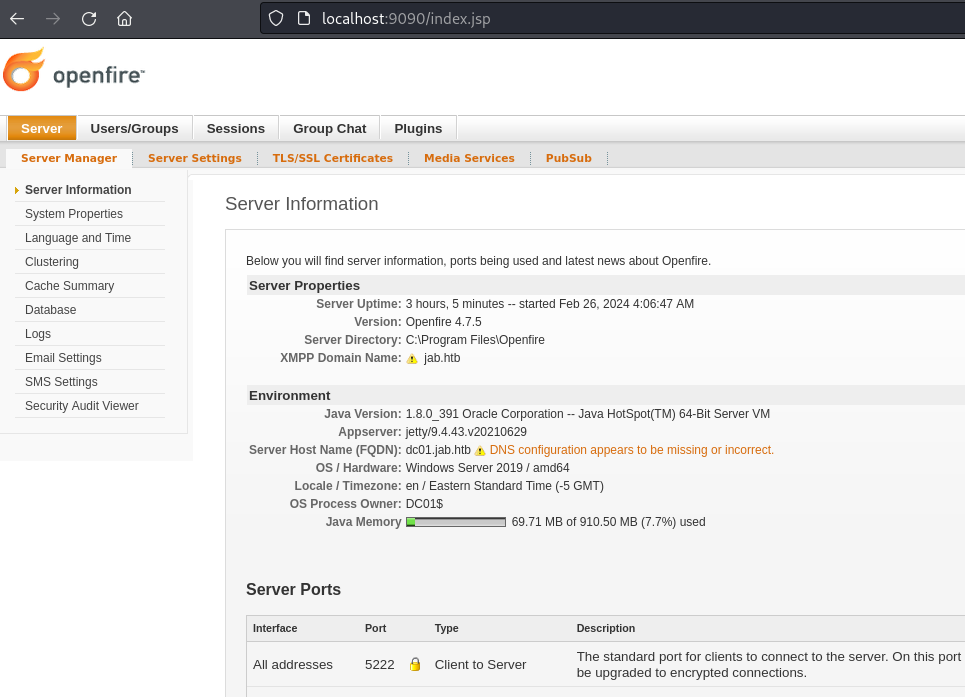
Task: Open Email Settings in sidebar
Action: pyautogui.click(x=63, y=357)
